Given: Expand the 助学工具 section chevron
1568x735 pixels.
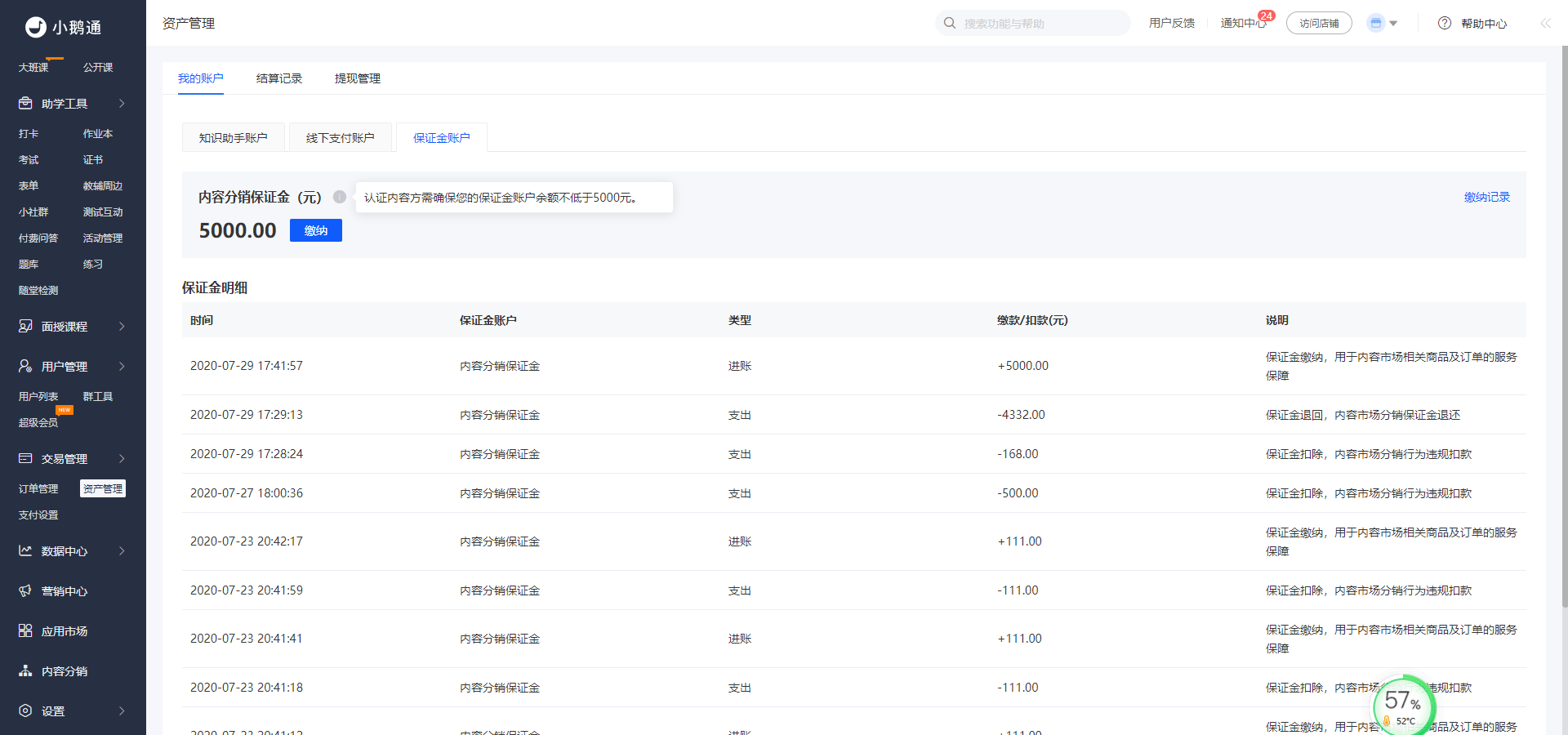Looking at the screenshot, I should (122, 104).
